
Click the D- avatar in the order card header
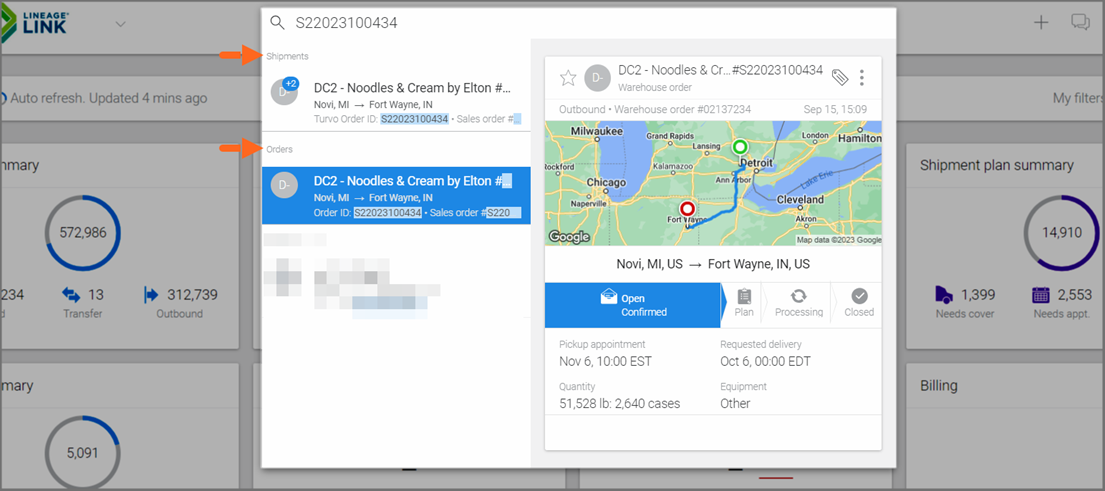click(597, 77)
